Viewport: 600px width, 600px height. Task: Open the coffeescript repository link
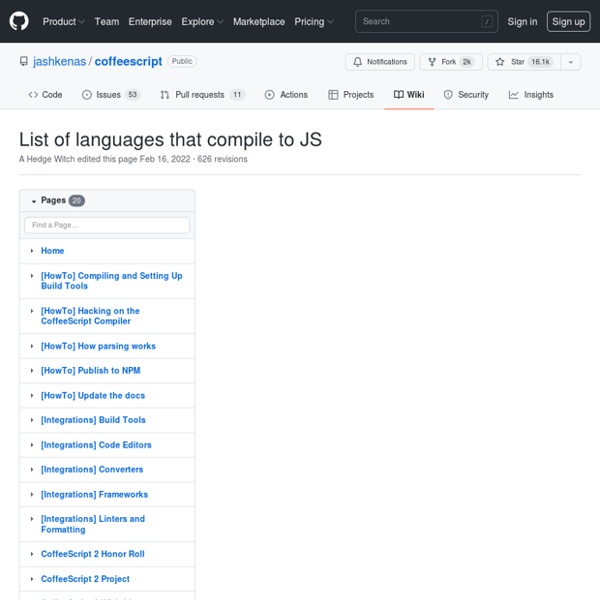128,61
